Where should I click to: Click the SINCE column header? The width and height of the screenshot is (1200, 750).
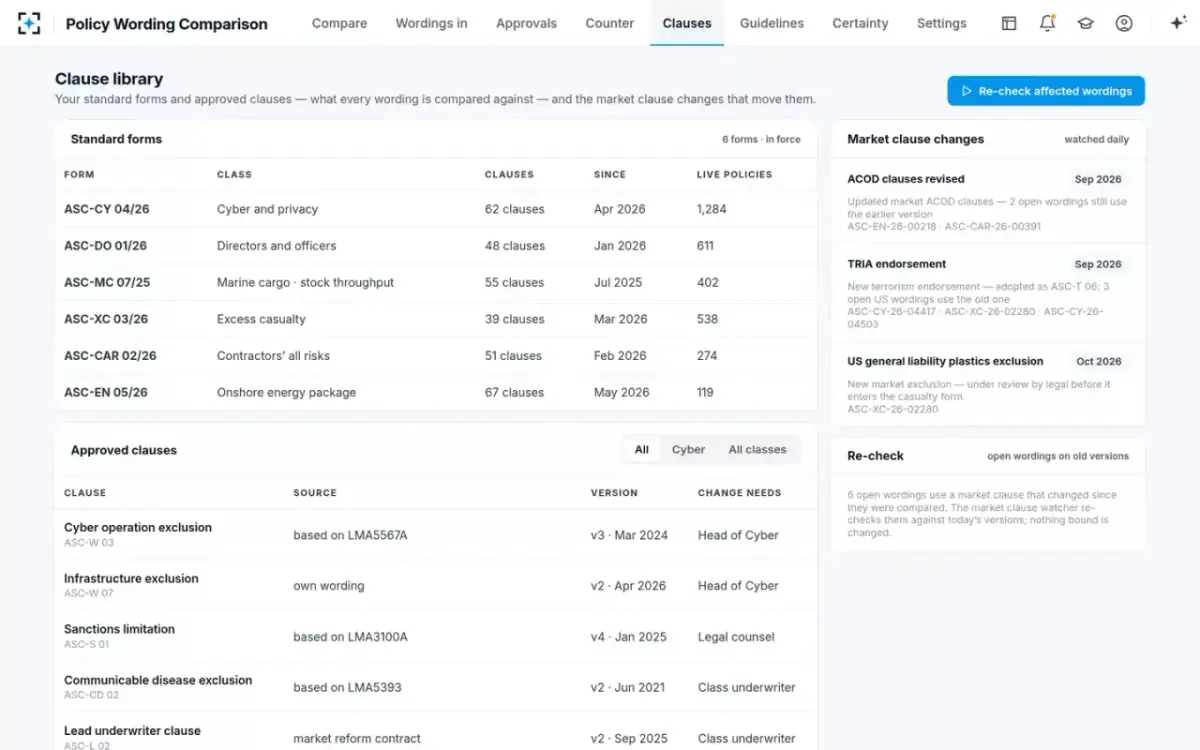click(x=609, y=174)
